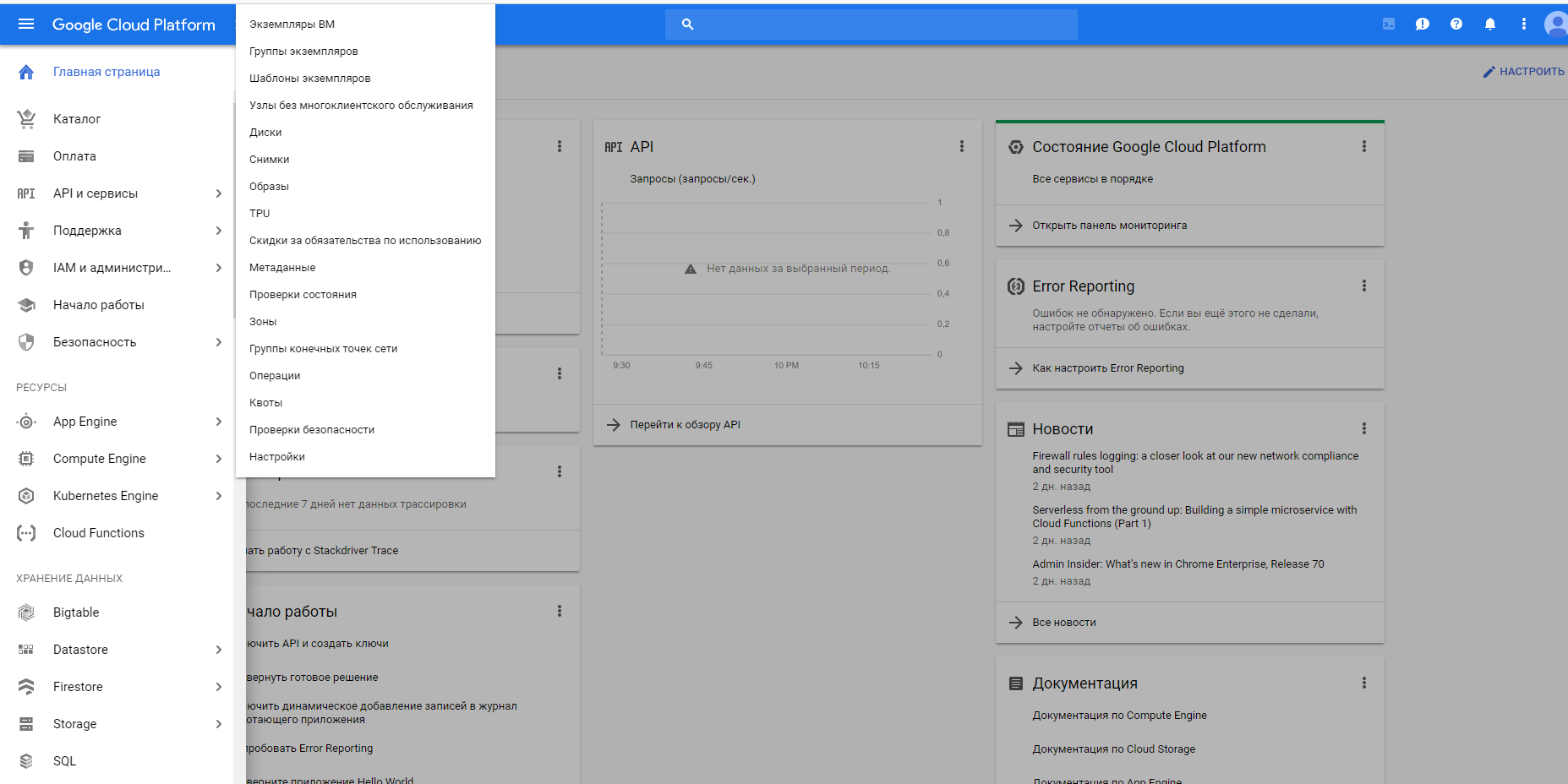Click the Каталог shopping cart icon
1568x784 pixels.
[26, 119]
